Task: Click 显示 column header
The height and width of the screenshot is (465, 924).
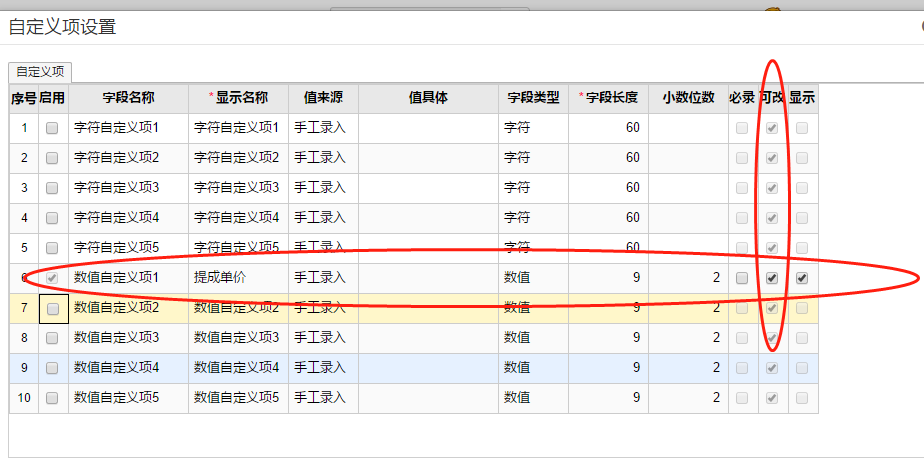Action: click(x=803, y=98)
